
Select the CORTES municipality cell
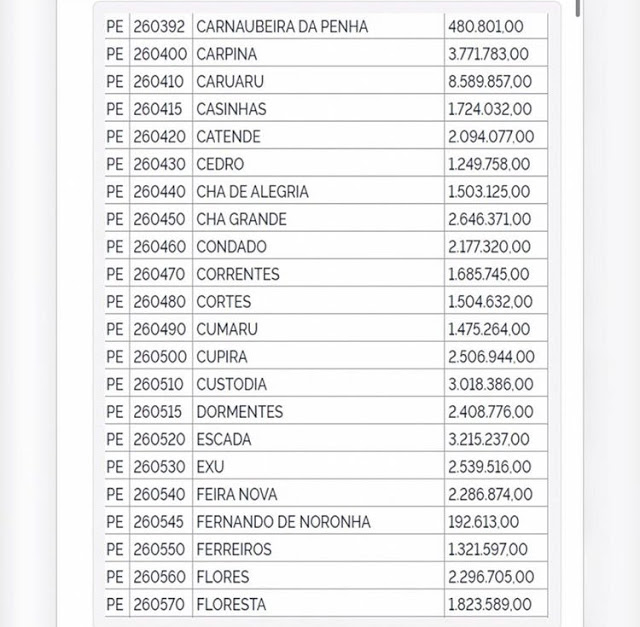click(224, 301)
